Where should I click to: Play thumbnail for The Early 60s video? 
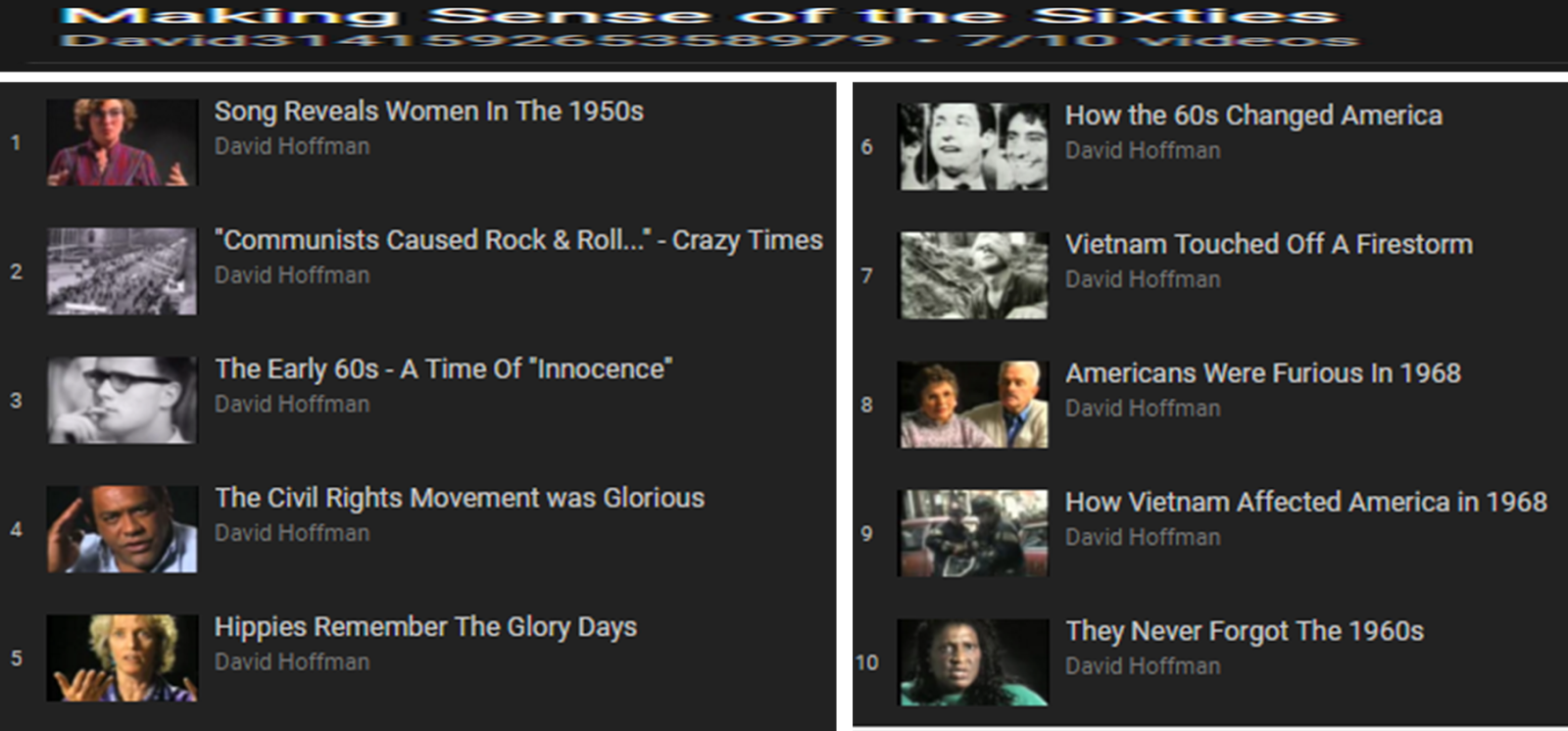pyautogui.click(x=122, y=400)
